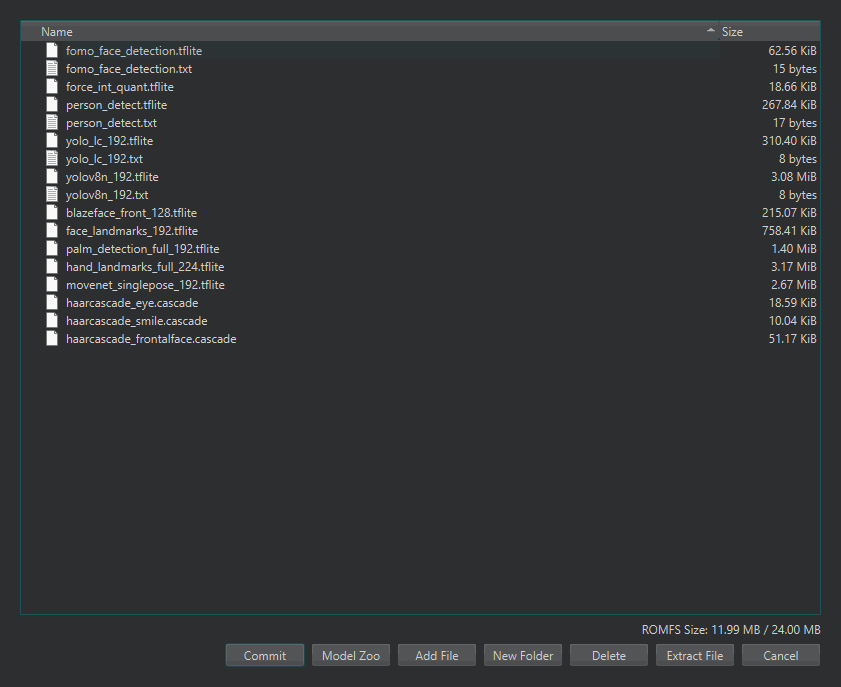Click the haarcascade_frontalface.cascade file icon

[52, 339]
